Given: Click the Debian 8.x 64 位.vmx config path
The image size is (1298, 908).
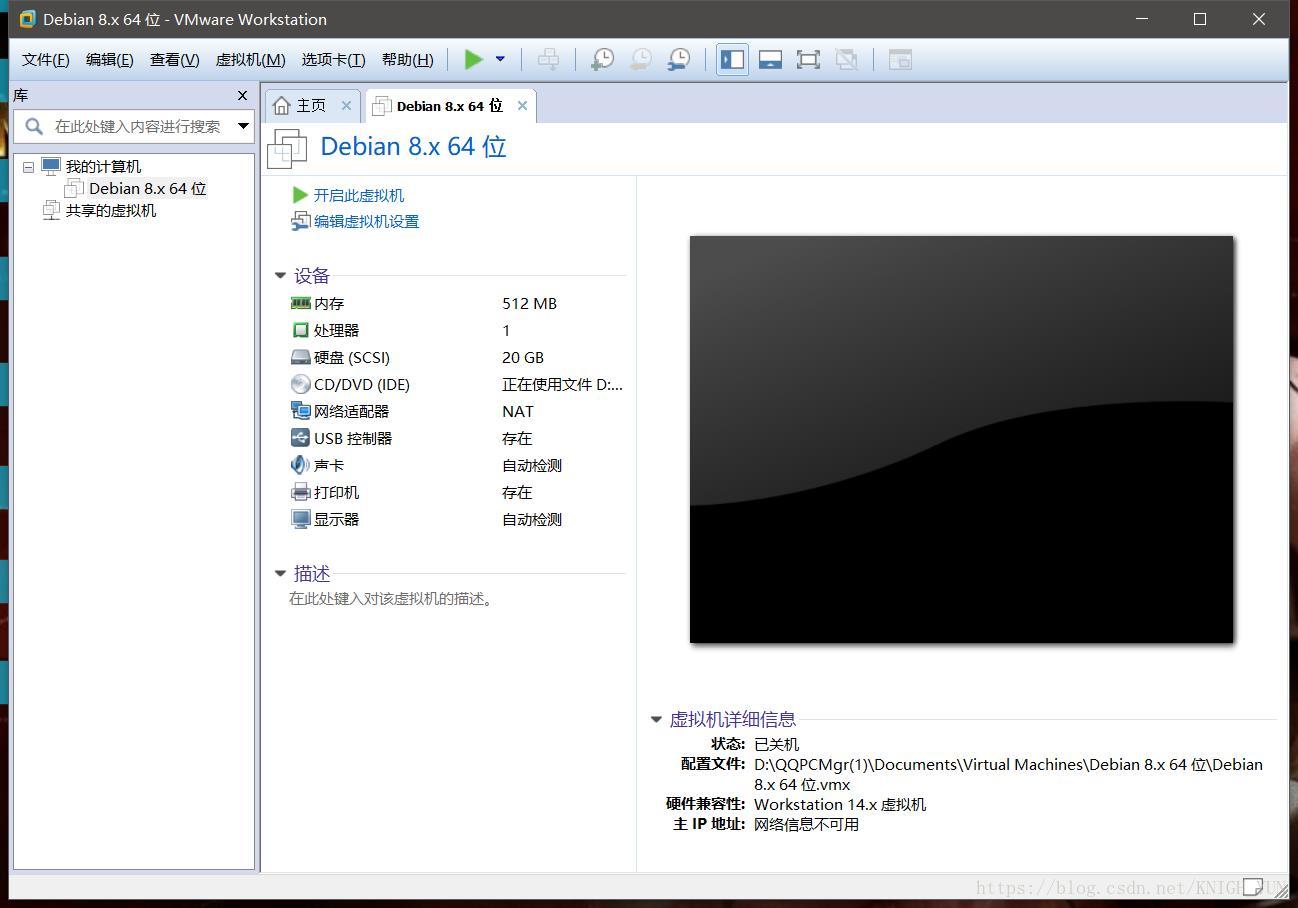Looking at the screenshot, I should tap(1008, 774).
